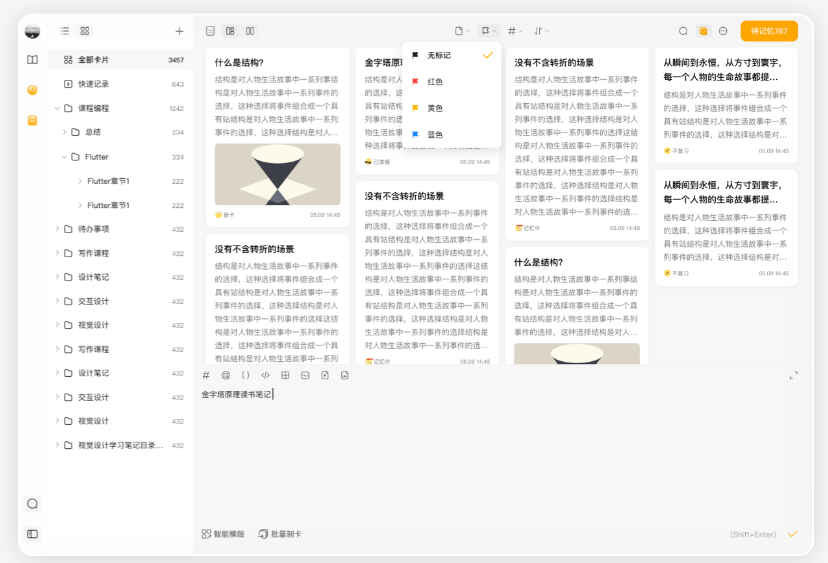The image size is (828, 563).
Task: Click the video file insert icon
Action: click(325, 376)
